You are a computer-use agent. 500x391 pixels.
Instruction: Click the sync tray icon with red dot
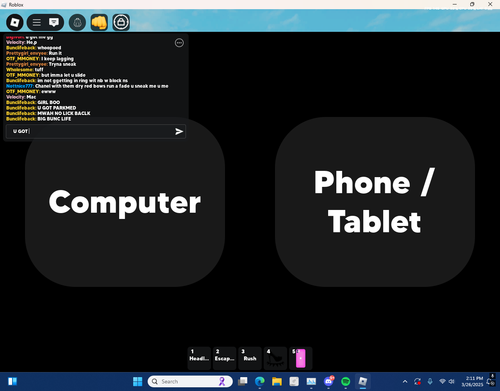click(417, 381)
